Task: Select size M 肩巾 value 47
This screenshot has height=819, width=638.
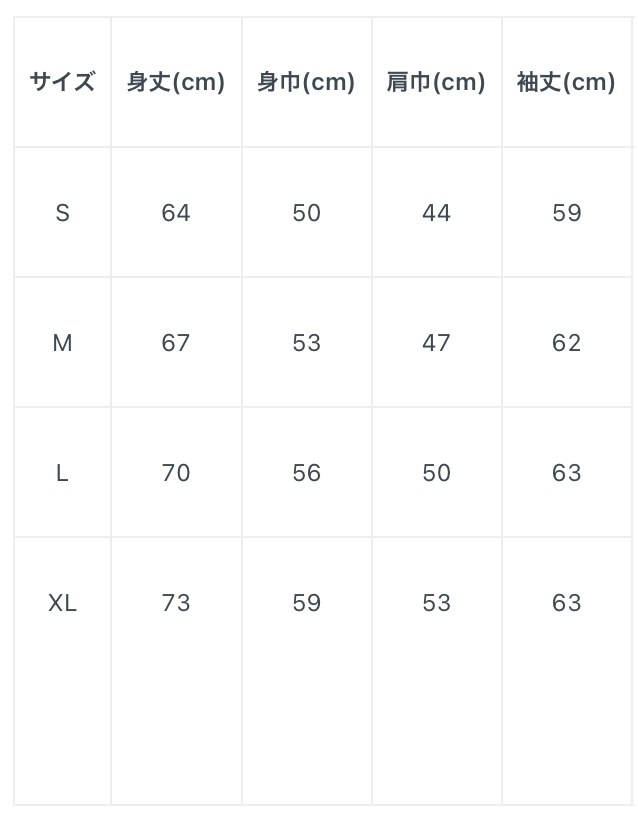Action: 436,343
